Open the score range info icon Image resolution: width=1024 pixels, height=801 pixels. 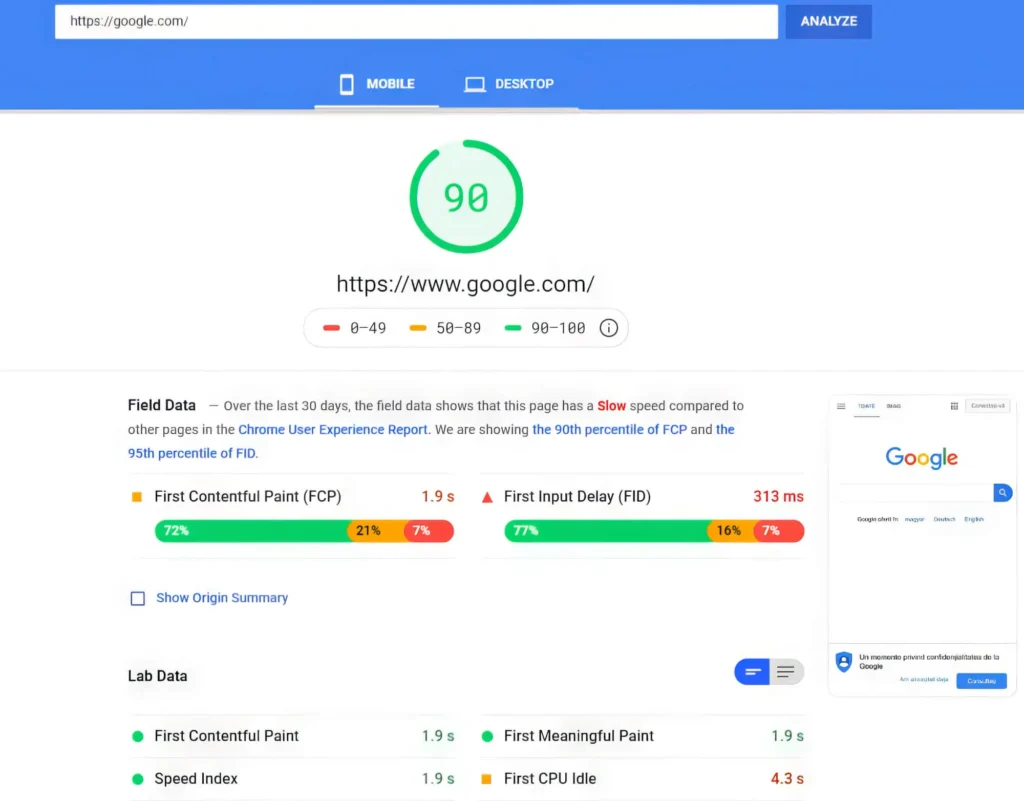[x=609, y=328]
